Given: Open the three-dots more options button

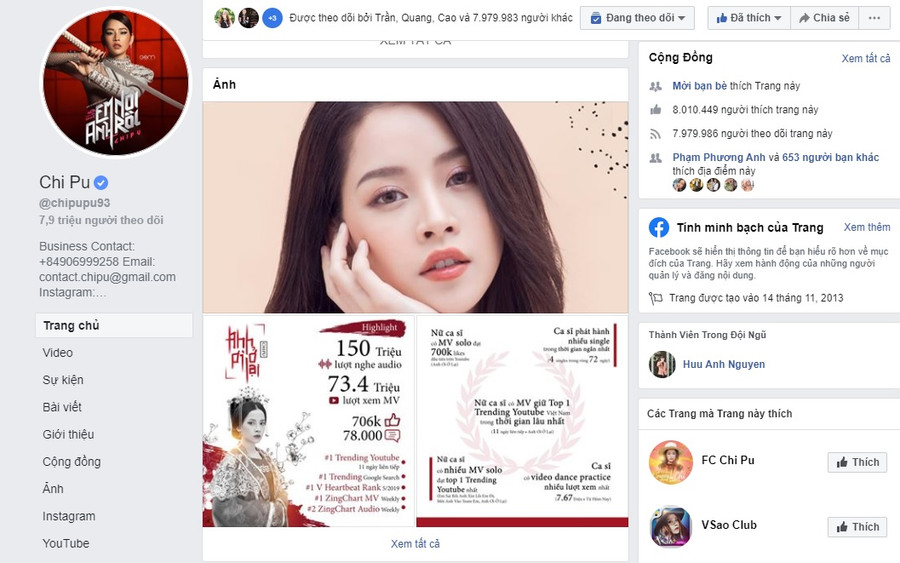Looking at the screenshot, I should coord(874,18).
